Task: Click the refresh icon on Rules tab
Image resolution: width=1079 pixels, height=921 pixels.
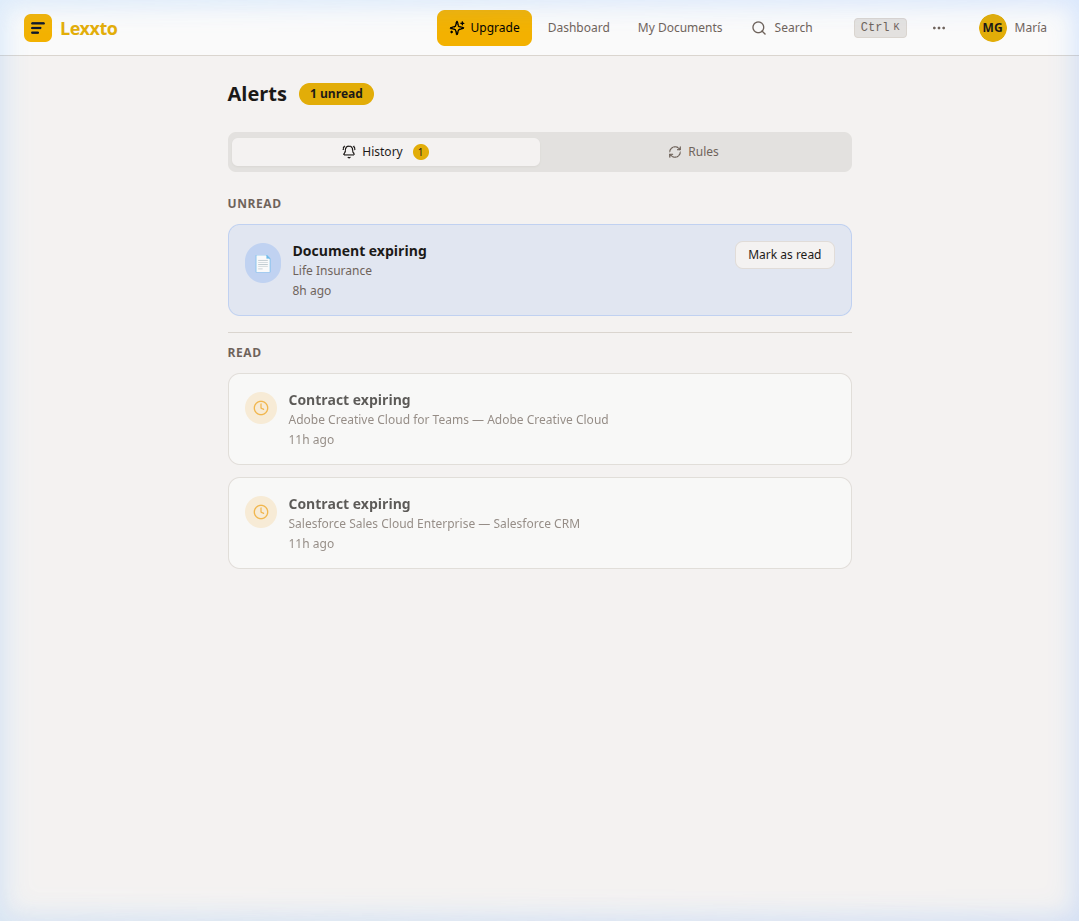Action: click(x=675, y=152)
